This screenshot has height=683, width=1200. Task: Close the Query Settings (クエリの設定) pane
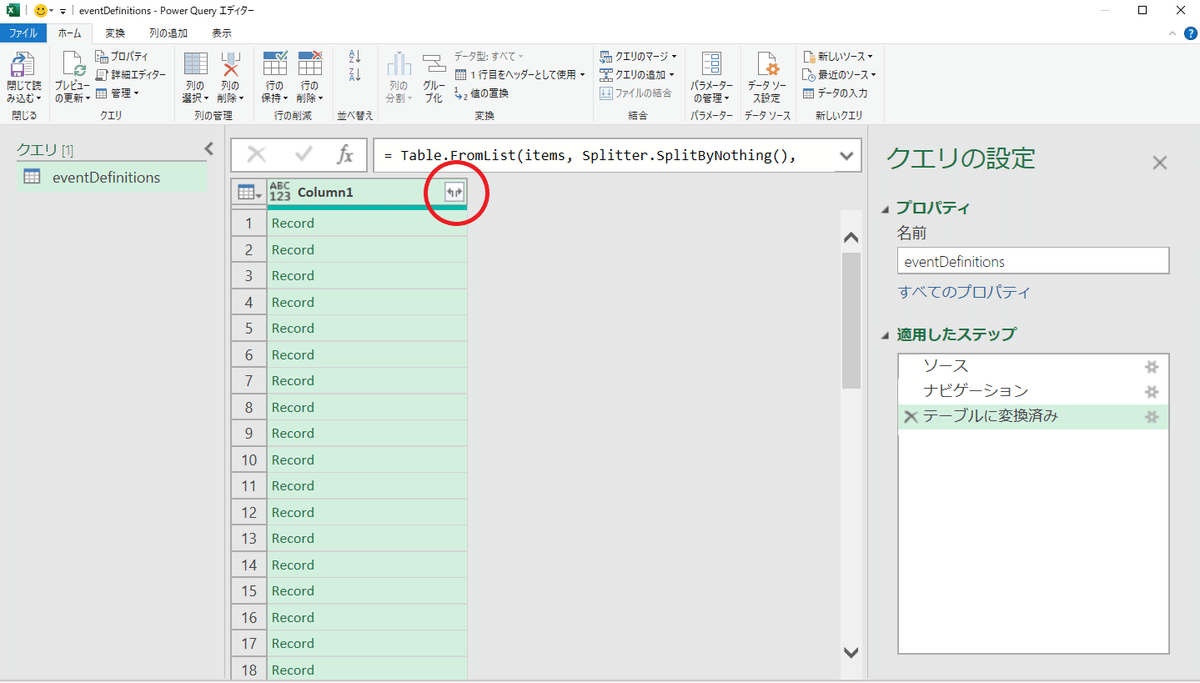(x=1160, y=162)
